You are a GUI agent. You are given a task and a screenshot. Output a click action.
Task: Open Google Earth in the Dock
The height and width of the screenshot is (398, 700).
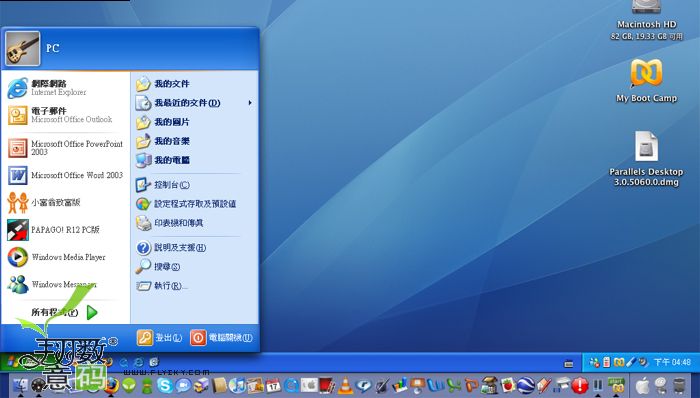tap(526, 385)
